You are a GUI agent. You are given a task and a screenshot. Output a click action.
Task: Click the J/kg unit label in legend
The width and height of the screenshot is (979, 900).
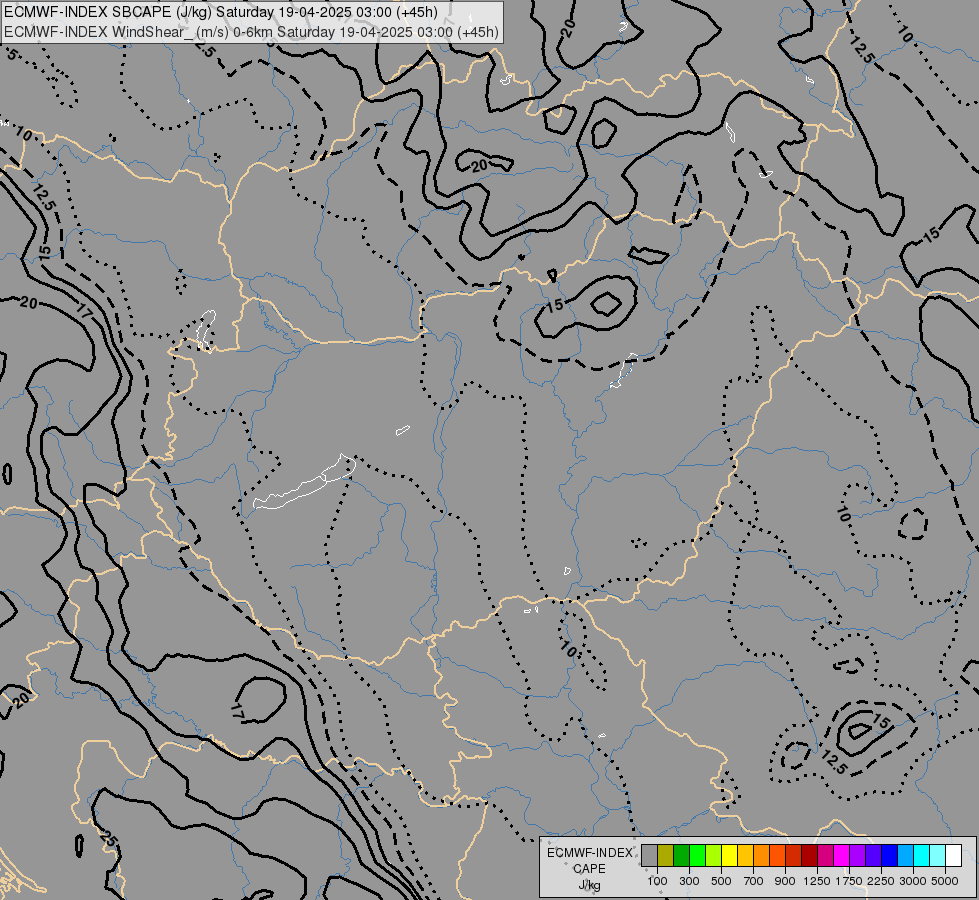[589, 886]
